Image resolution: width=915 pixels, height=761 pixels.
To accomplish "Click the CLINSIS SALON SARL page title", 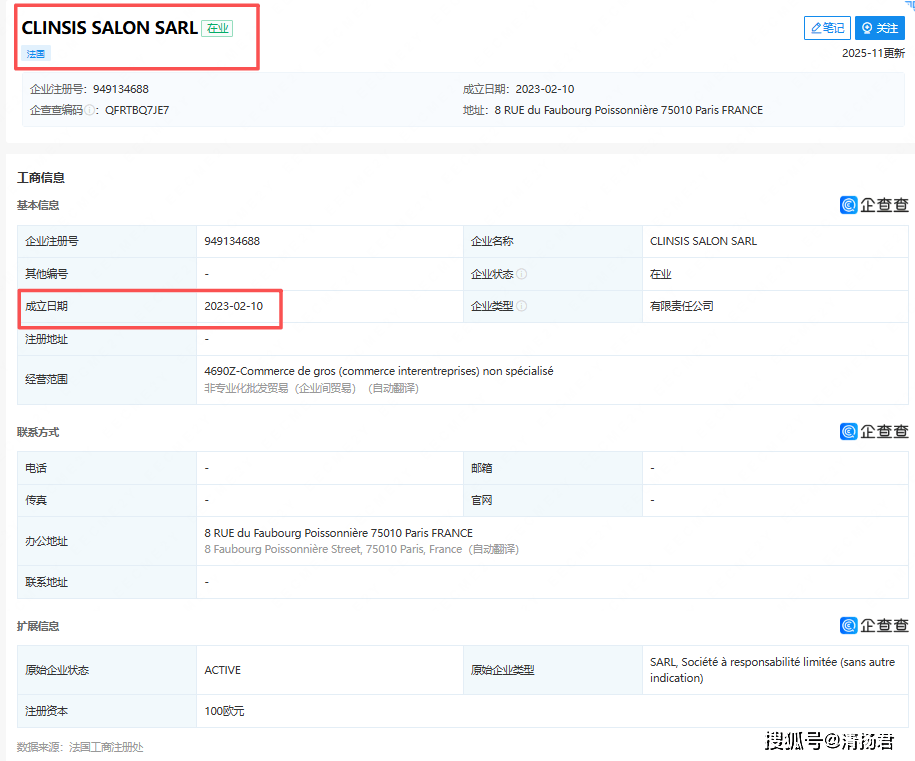I will (x=109, y=28).
